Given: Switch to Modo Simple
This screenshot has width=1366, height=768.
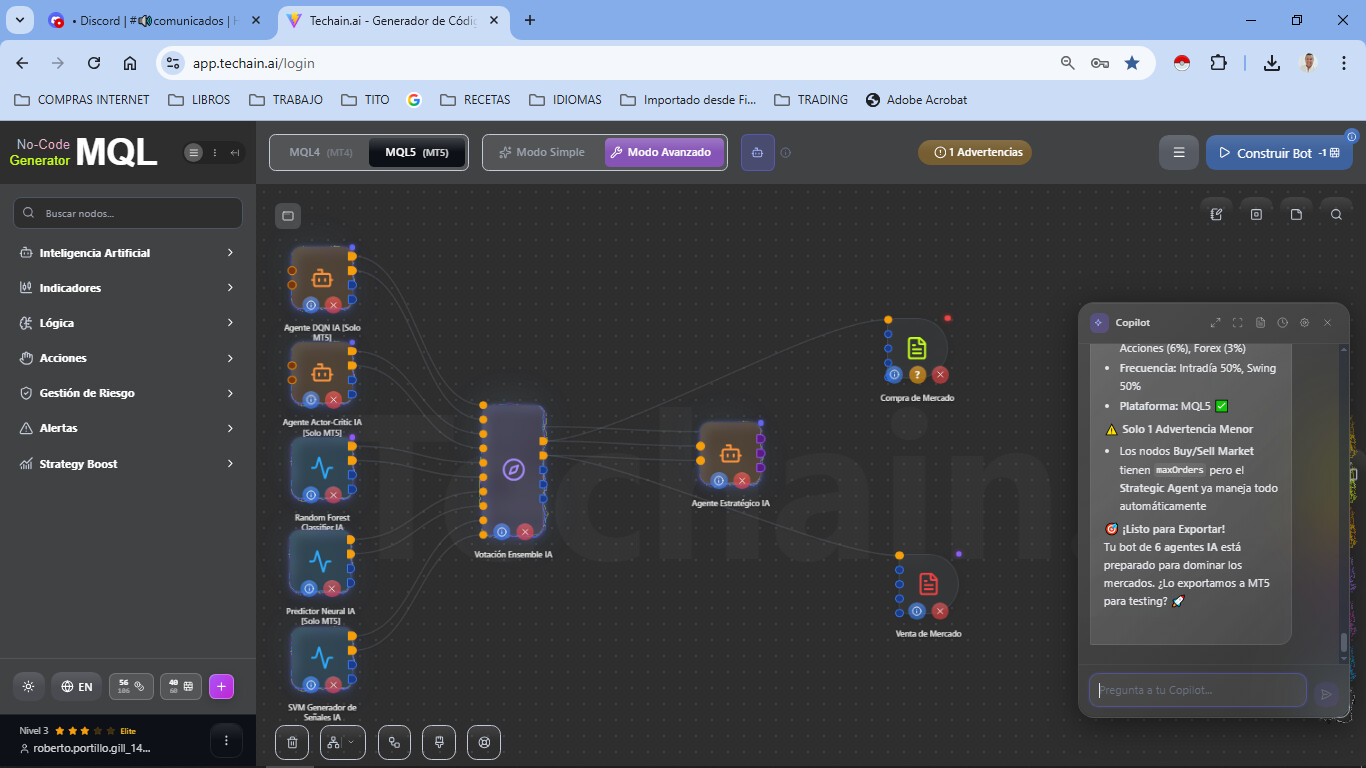Looking at the screenshot, I should tap(542, 153).
